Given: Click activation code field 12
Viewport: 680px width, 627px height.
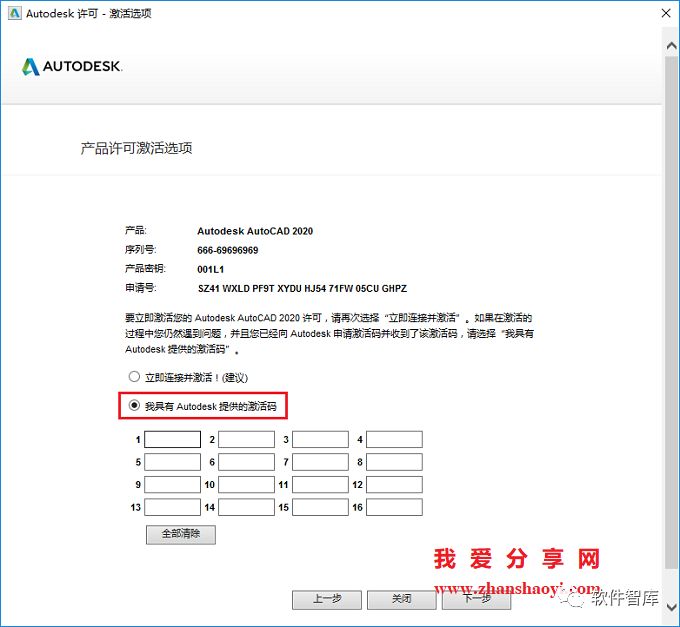Looking at the screenshot, I should pos(394,484).
